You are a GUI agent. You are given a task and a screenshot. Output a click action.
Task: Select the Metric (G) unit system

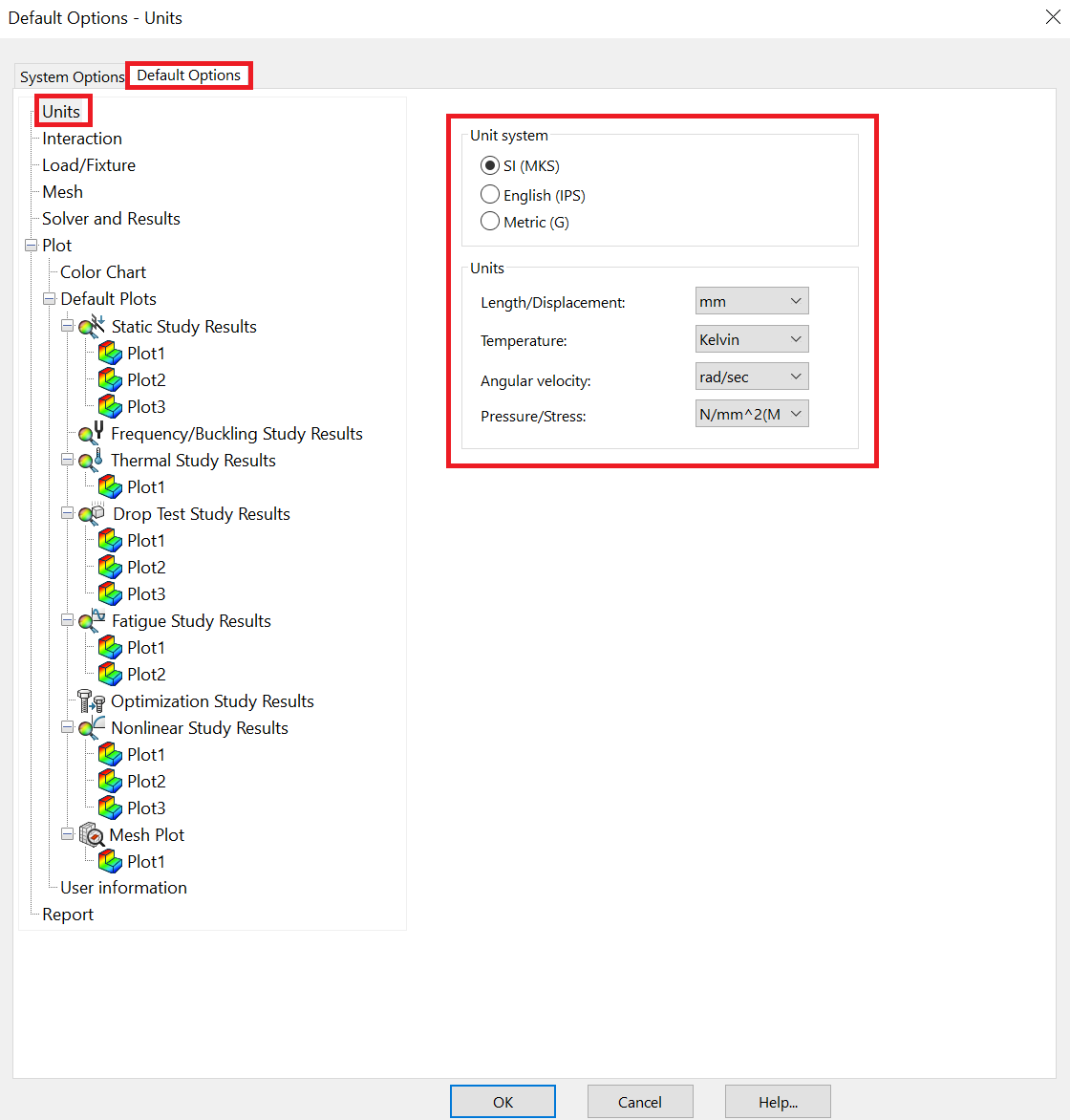[490, 222]
